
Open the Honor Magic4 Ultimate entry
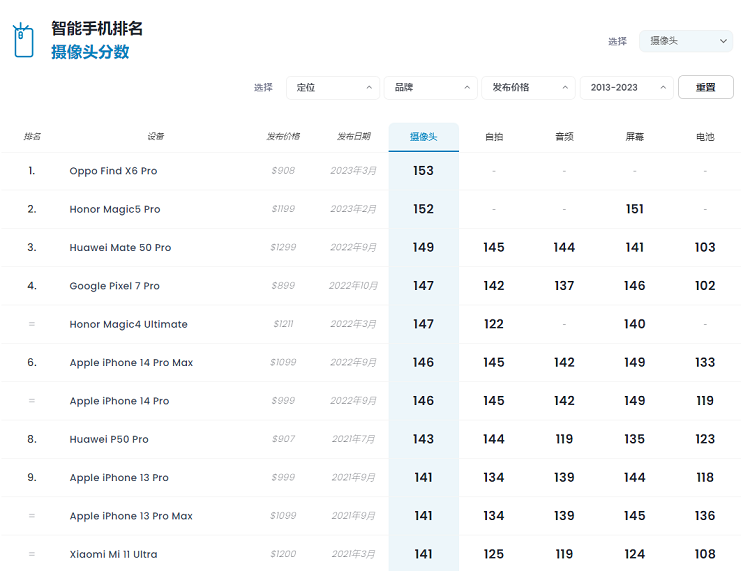(x=128, y=324)
